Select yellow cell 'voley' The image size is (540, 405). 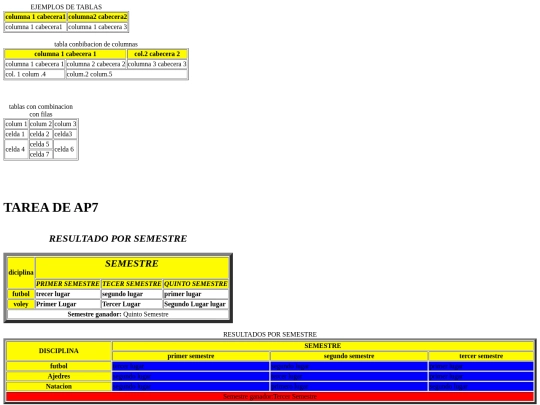click(x=21, y=304)
